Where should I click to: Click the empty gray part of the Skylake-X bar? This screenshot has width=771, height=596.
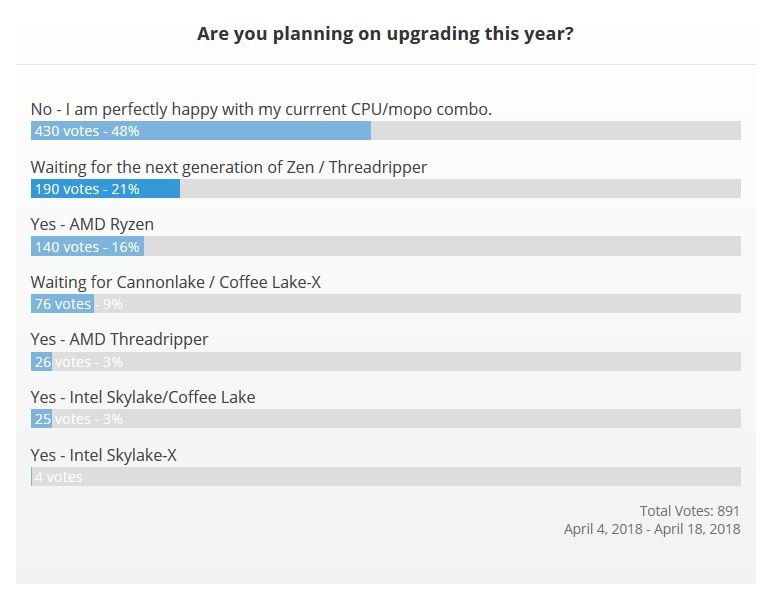coord(386,477)
